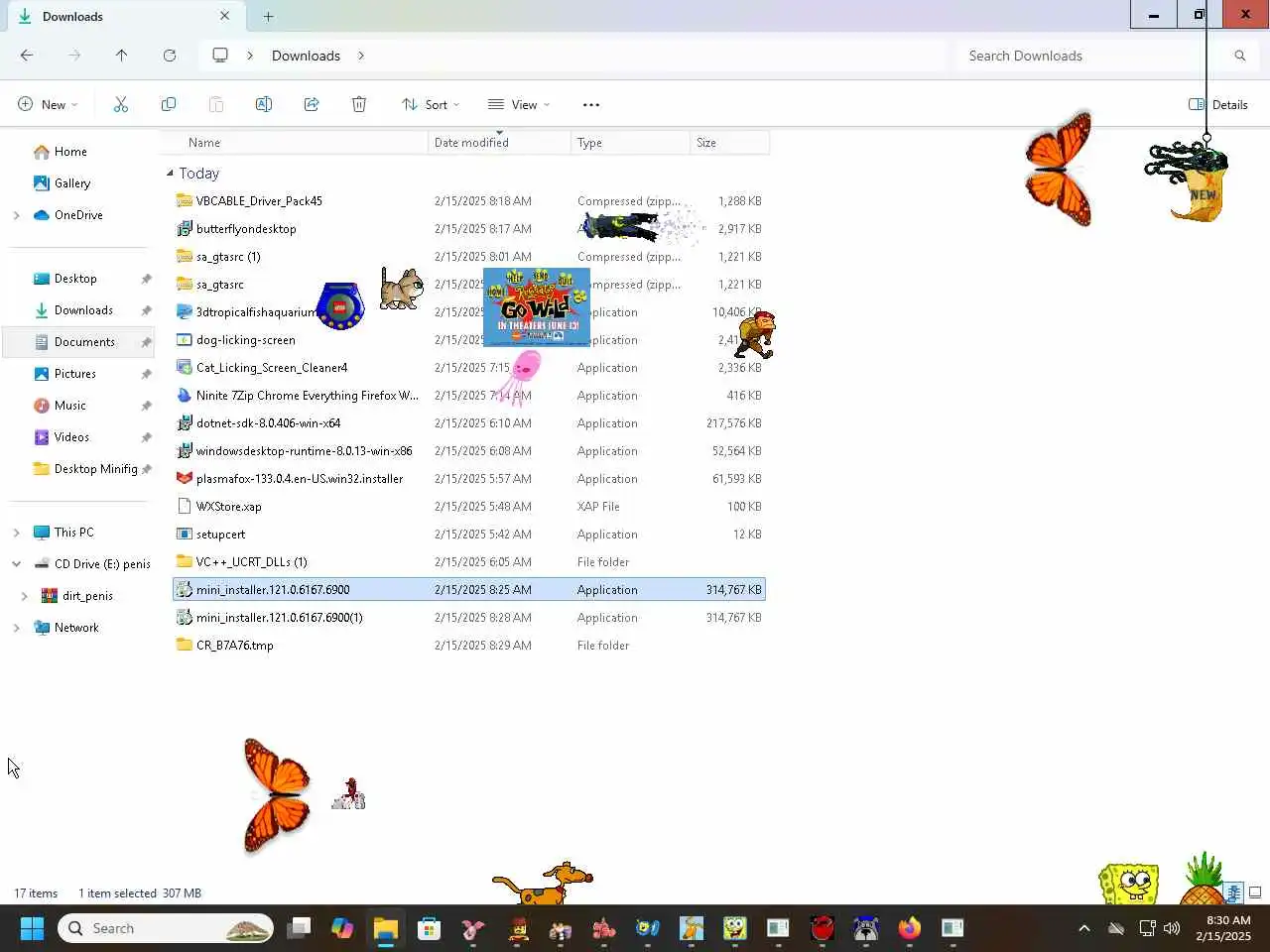Click the network tray icon
The image size is (1270, 952).
pos(1148,928)
